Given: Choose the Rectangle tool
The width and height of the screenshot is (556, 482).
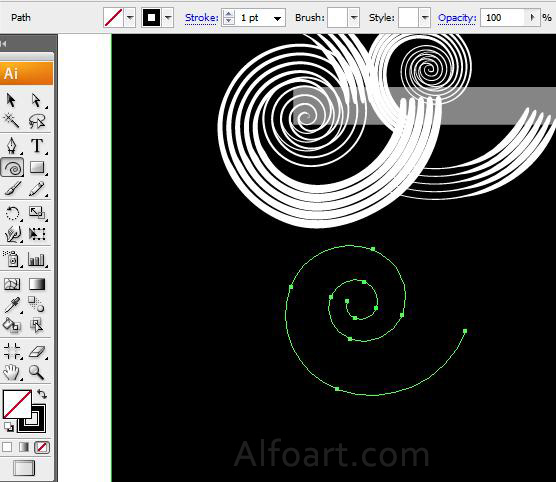Looking at the screenshot, I should 37,167.
